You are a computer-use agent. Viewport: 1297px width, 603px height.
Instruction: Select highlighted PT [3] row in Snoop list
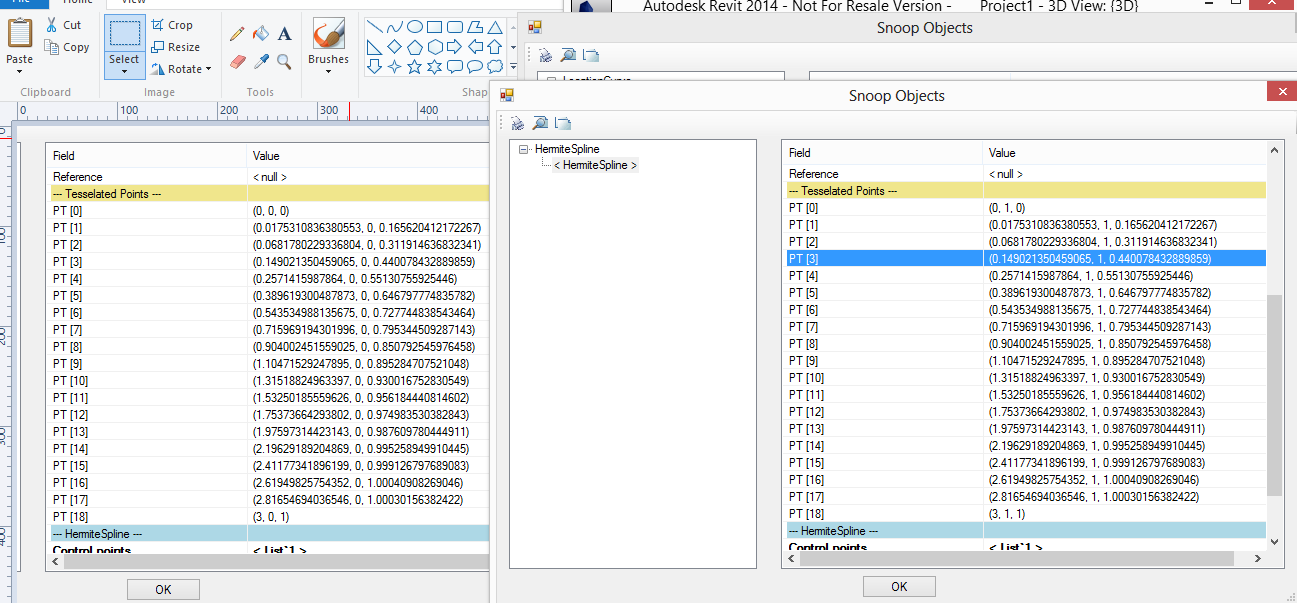1024,258
